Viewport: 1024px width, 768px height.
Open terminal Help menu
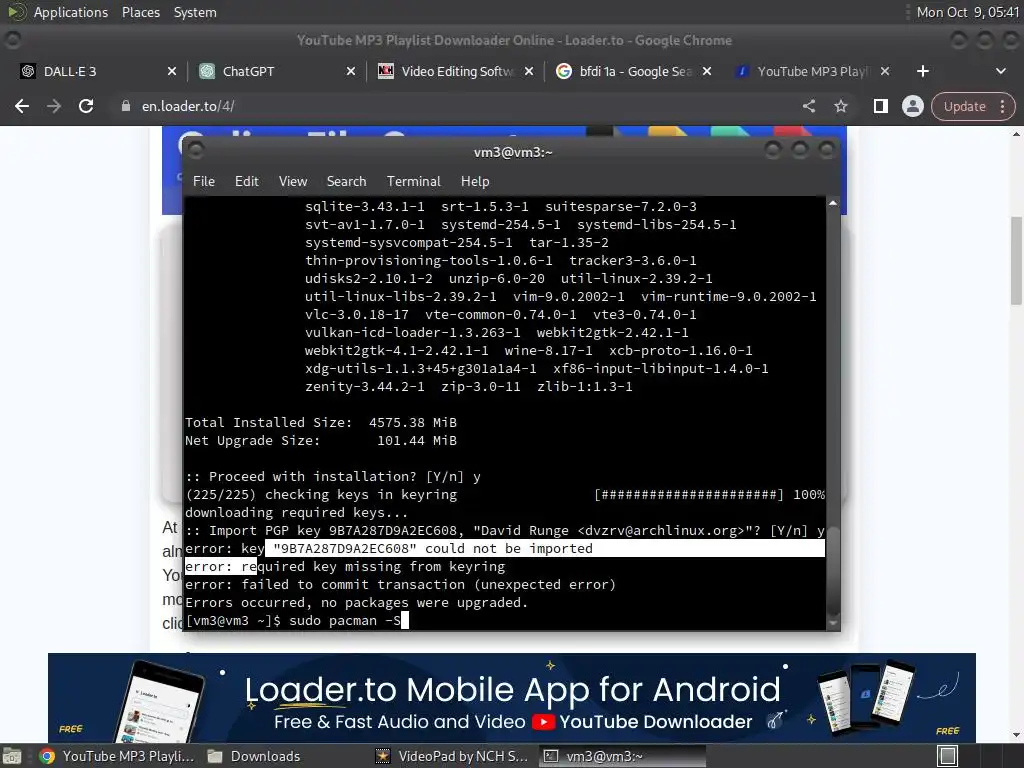click(x=475, y=182)
